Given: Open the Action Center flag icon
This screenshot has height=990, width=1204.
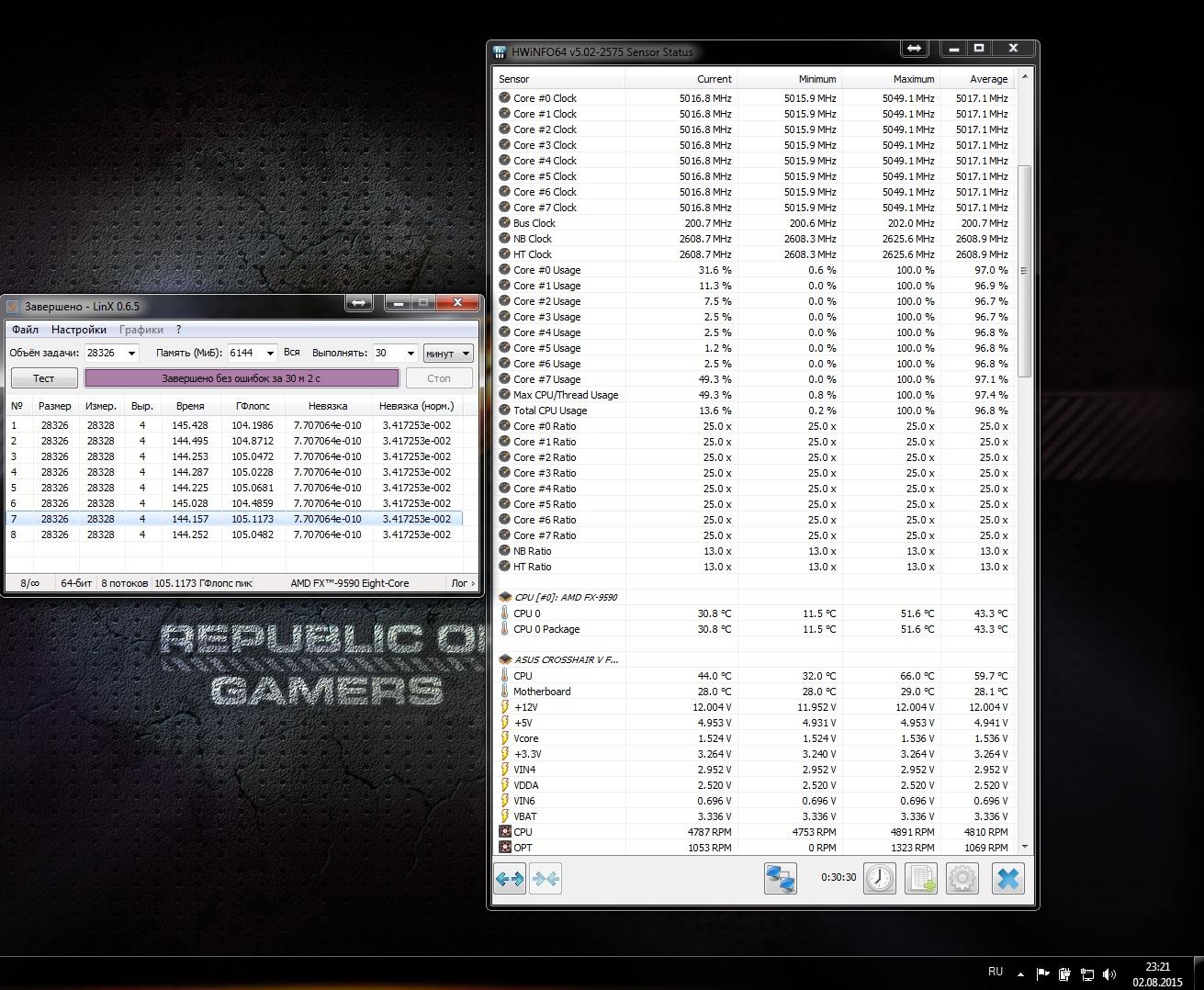Looking at the screenshot, I should pyautogui.click(x=1043, y=974).
